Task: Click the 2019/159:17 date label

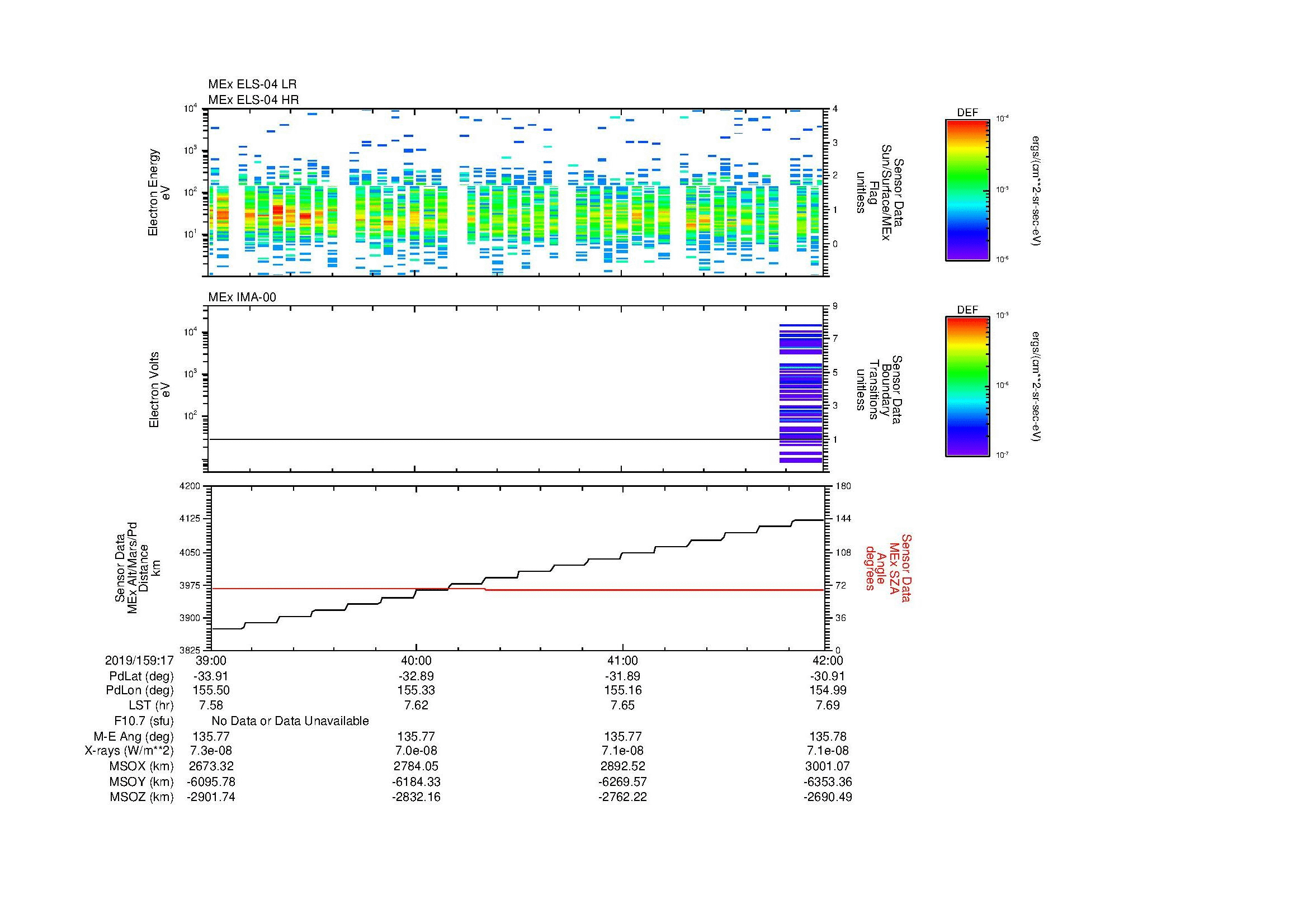Action: (139, 660)
